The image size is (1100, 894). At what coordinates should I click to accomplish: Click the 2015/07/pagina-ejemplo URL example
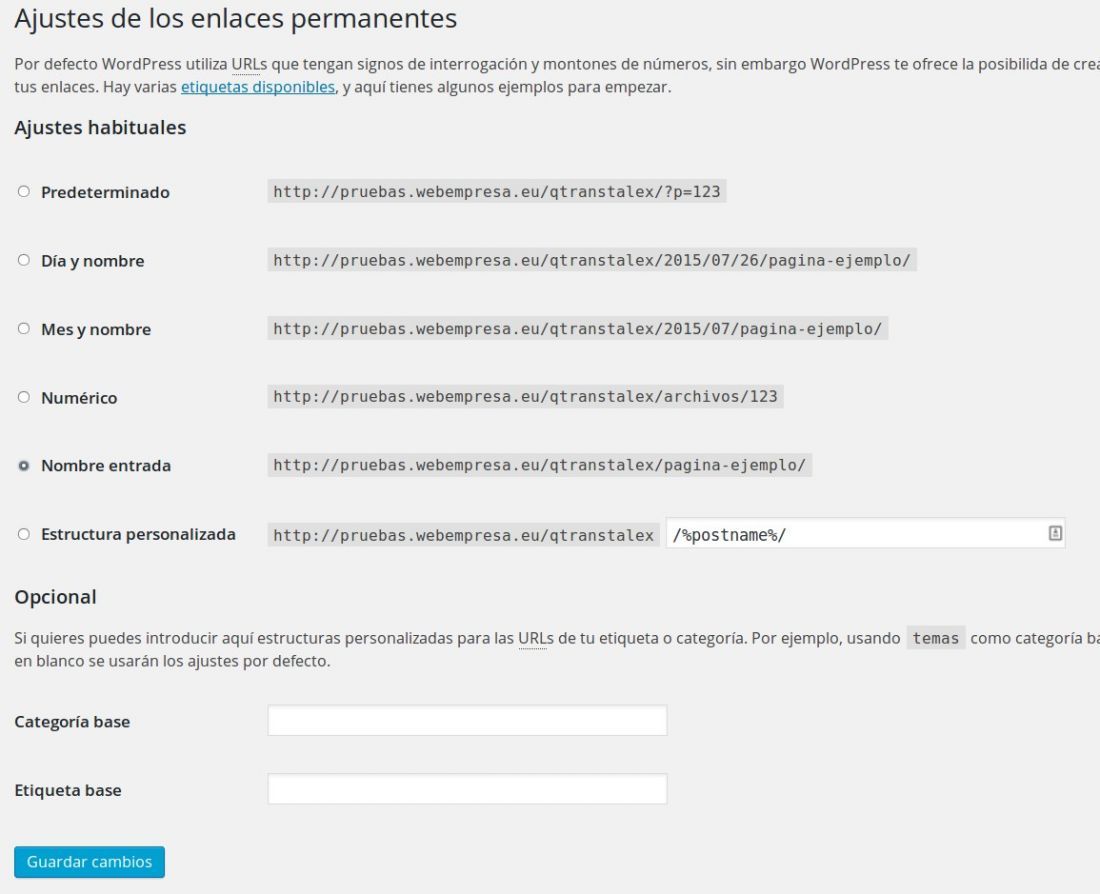point(577,328)
